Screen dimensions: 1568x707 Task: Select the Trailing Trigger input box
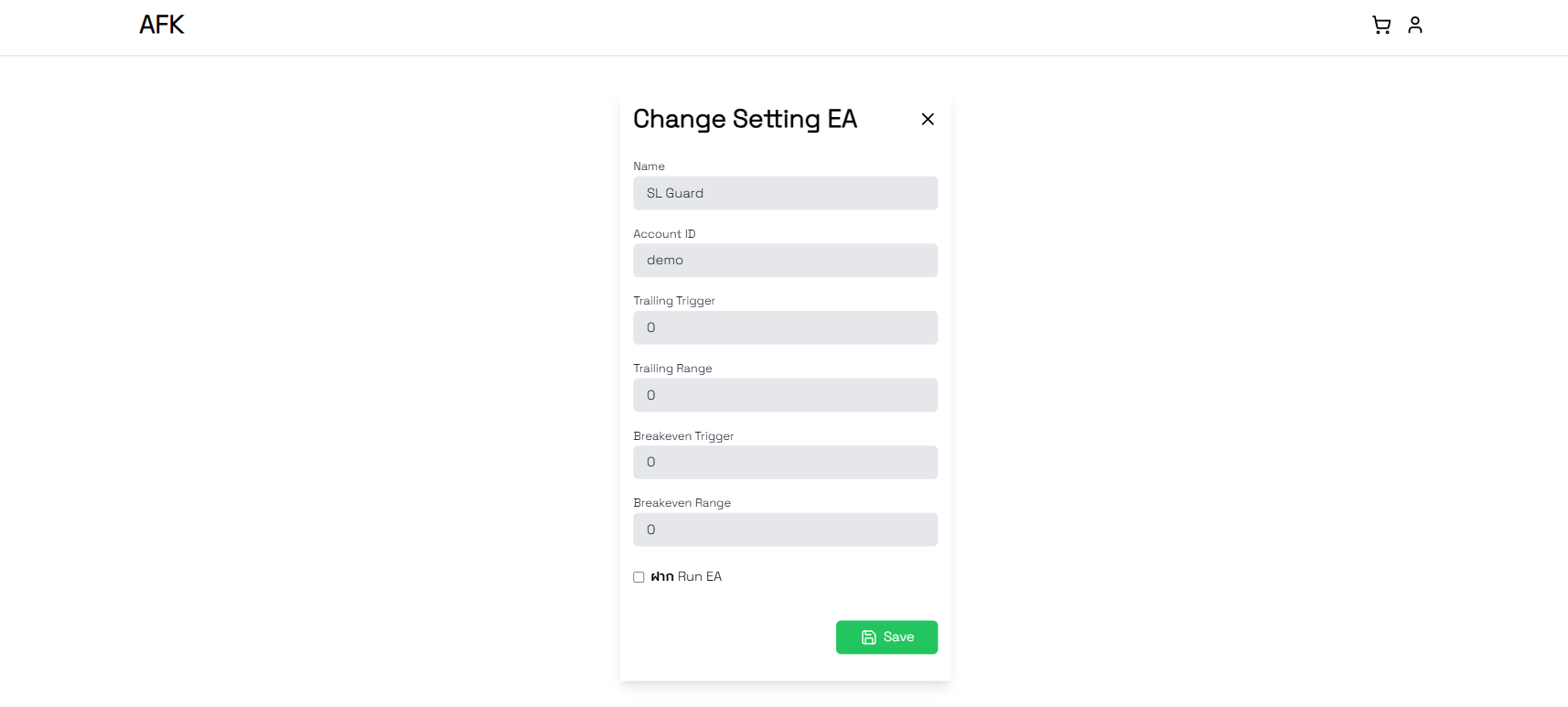tap(785, 327)
